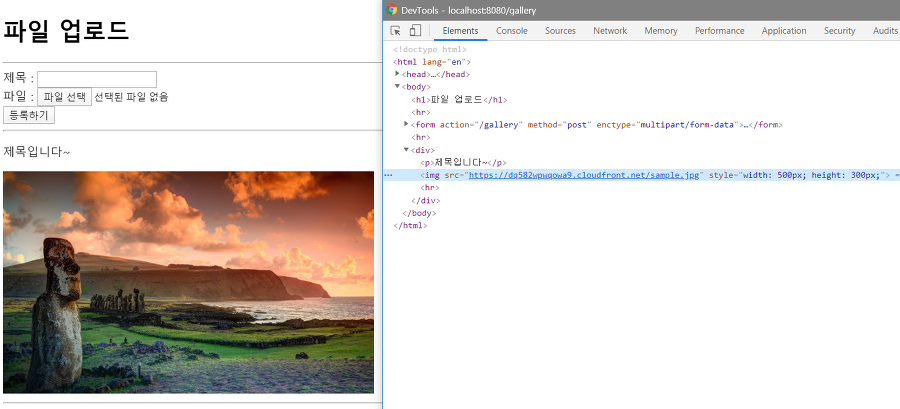
Task: Switch to the Performance tab
Action: tap(719, 31)
